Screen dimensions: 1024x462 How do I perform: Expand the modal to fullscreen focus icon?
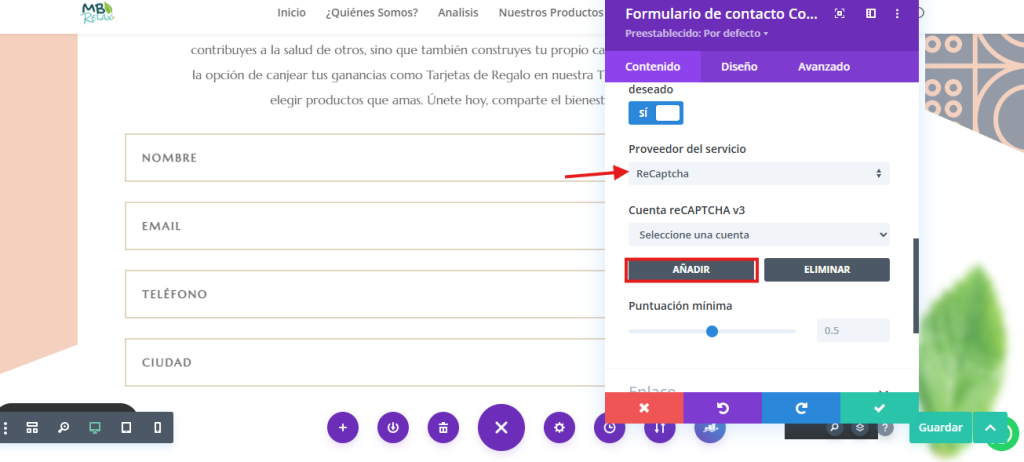(x=840, y=14)
